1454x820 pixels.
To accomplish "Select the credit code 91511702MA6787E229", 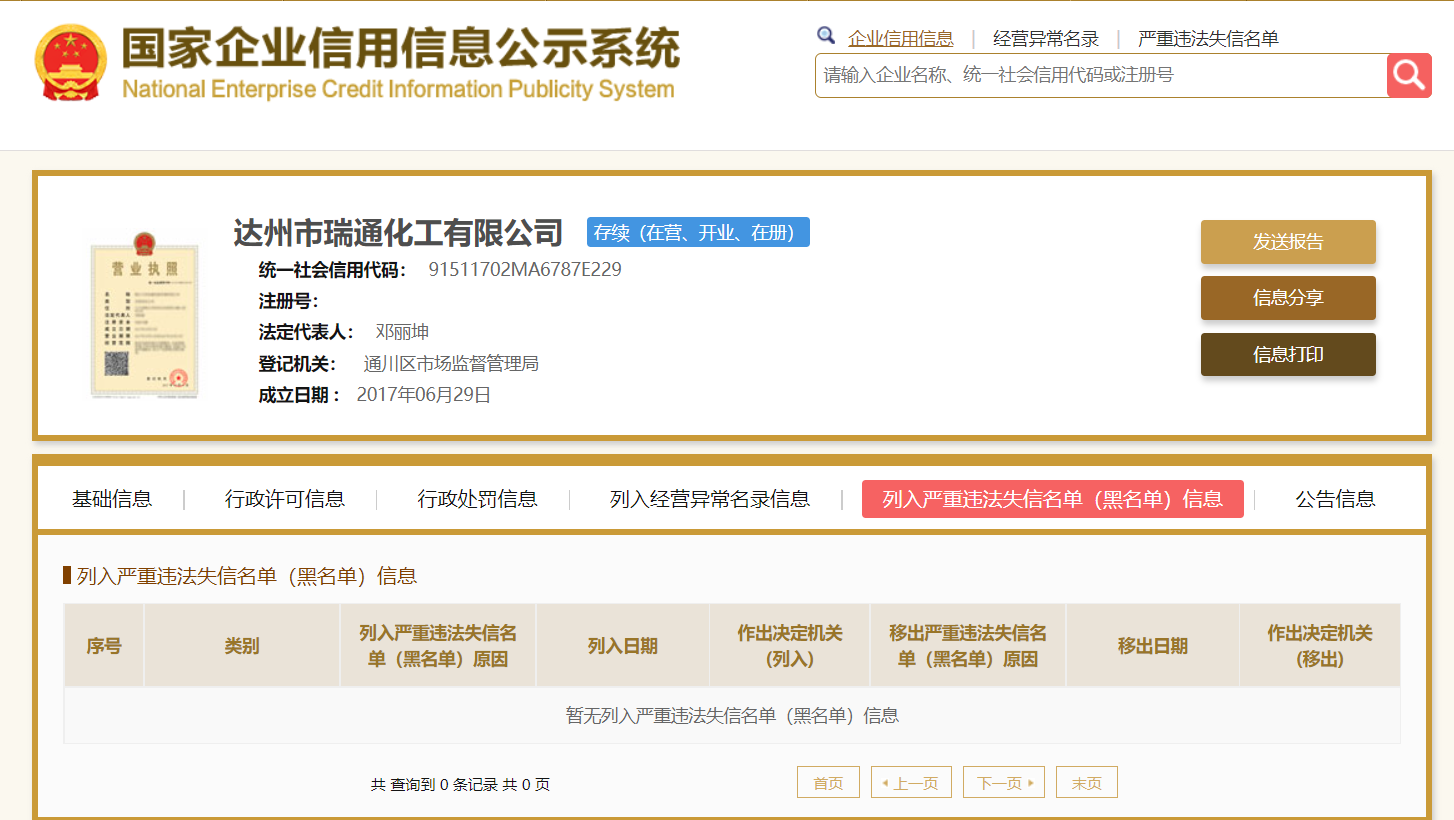I will tap(525, 269).
